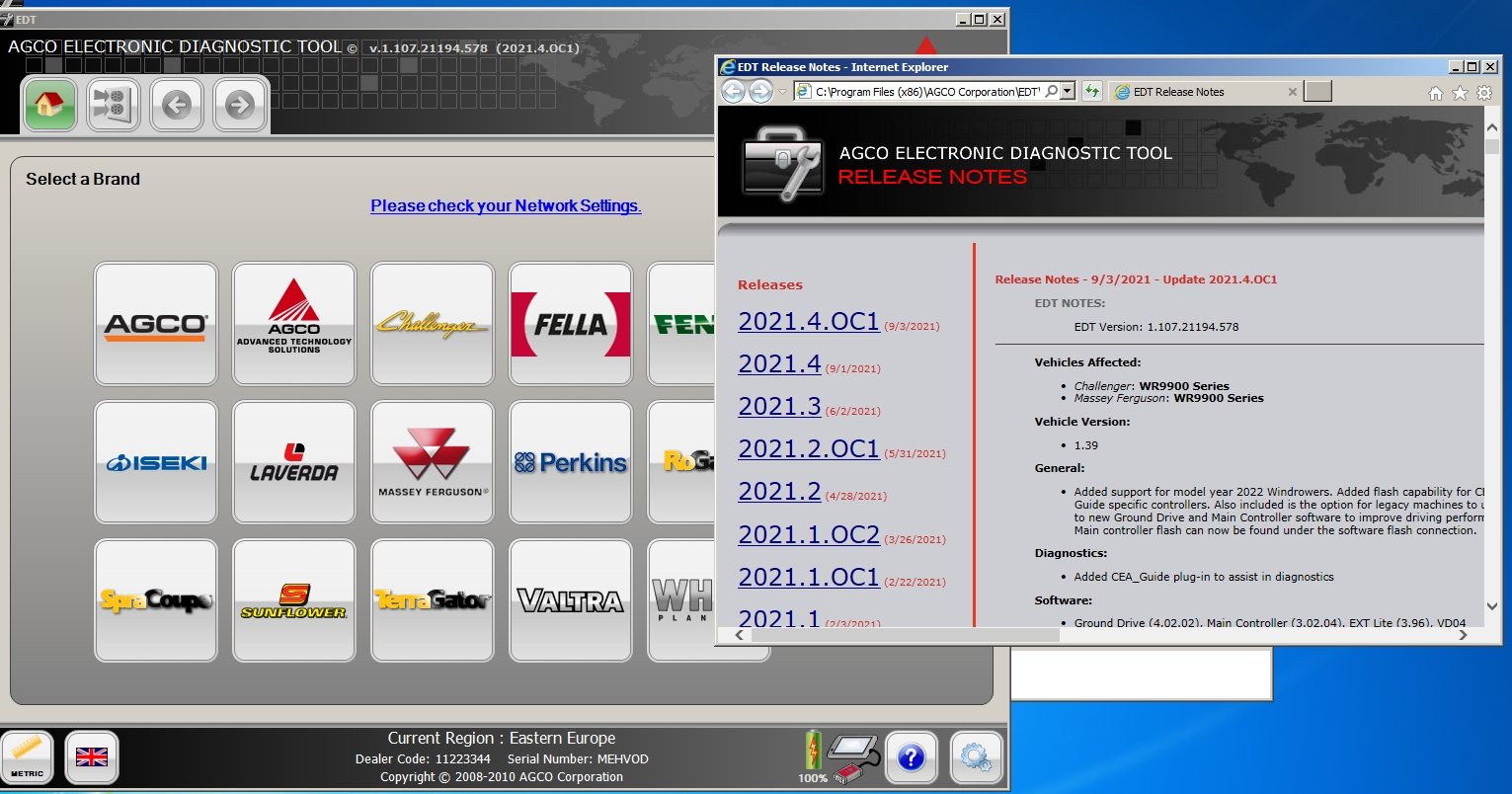Select the vehicle connection icon next to Home
Image resolution: width=1512 pixels, height=794 pixels.
click(112, 104)
